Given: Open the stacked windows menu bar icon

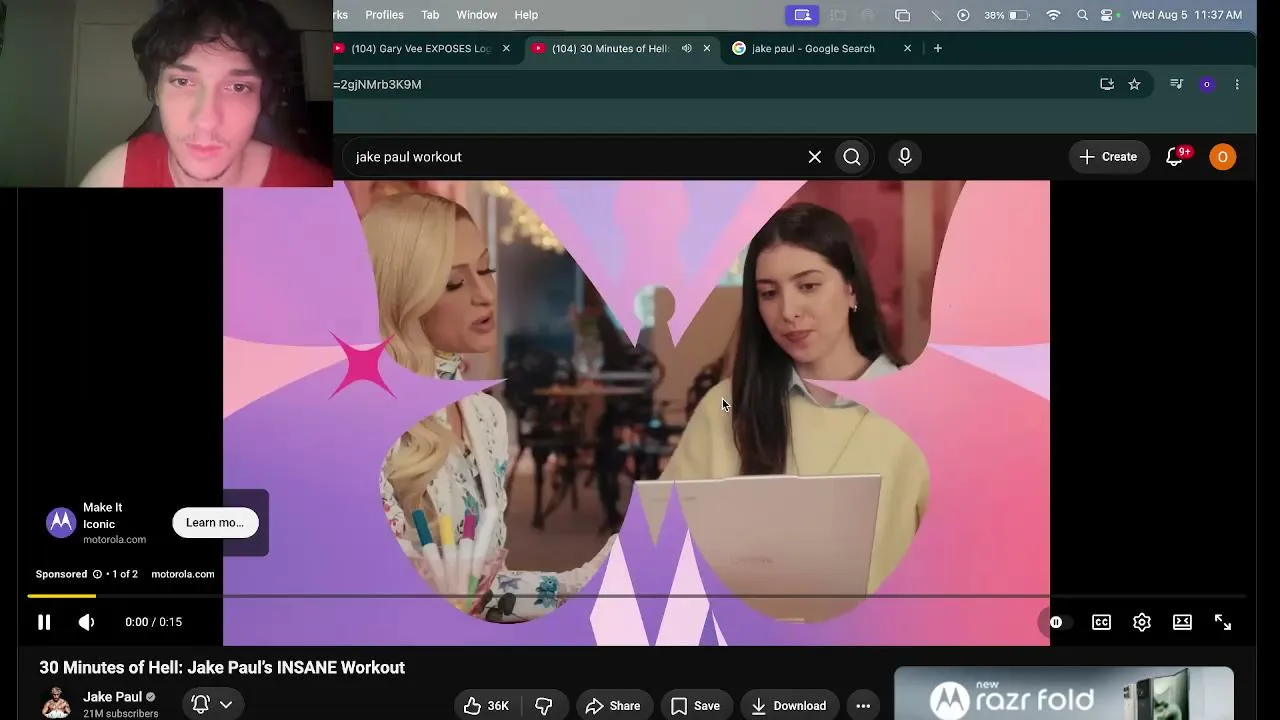Looking at the screenshot, I should coord(903,15).
